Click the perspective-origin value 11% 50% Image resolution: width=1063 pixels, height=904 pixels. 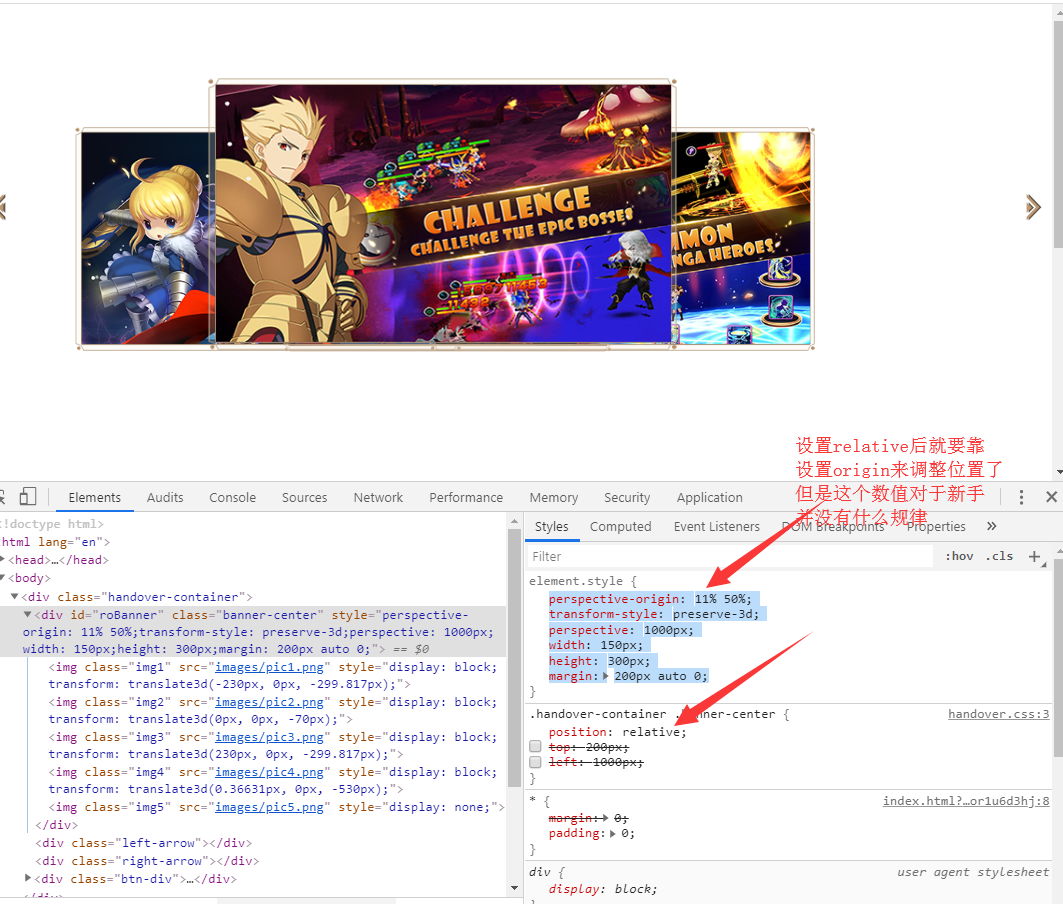tap(723, 599)
